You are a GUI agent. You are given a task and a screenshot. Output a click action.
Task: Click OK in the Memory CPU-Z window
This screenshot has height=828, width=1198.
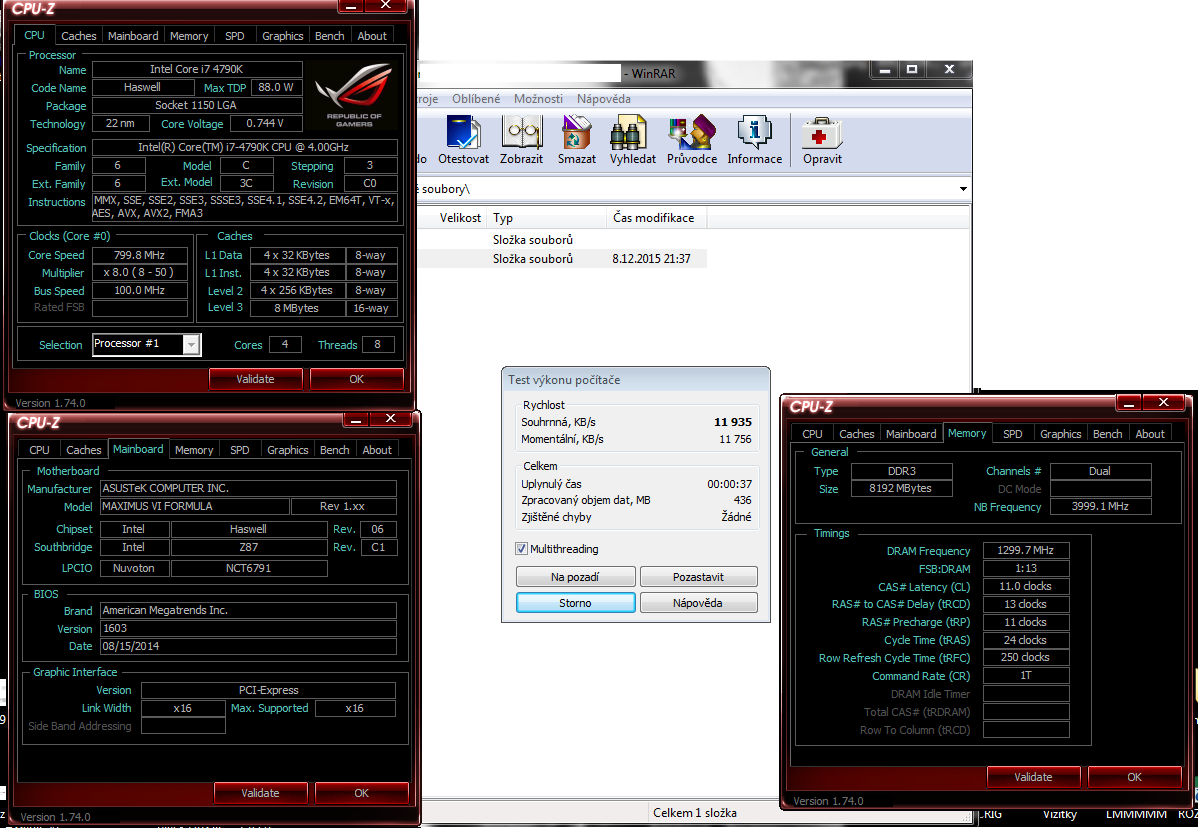click(x=1135, y=777)
